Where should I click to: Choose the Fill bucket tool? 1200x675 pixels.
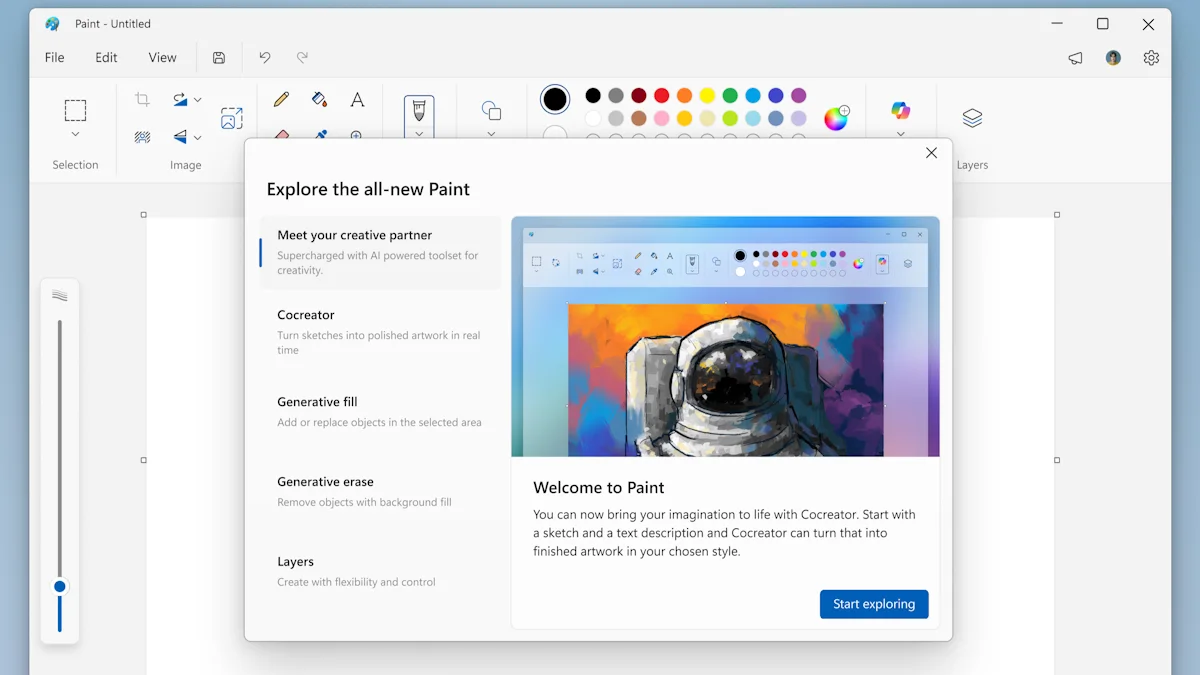(319, 99)
